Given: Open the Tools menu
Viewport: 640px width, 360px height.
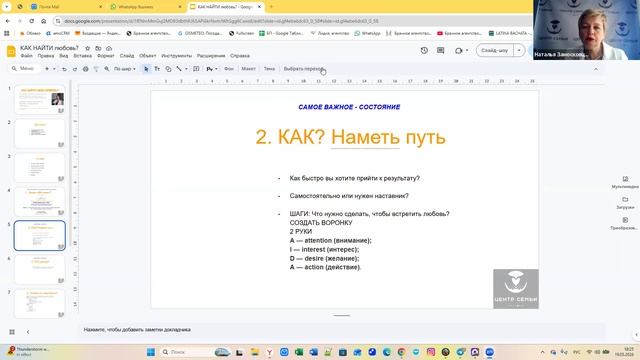Looking at the screenshot, I should (176, 56).
